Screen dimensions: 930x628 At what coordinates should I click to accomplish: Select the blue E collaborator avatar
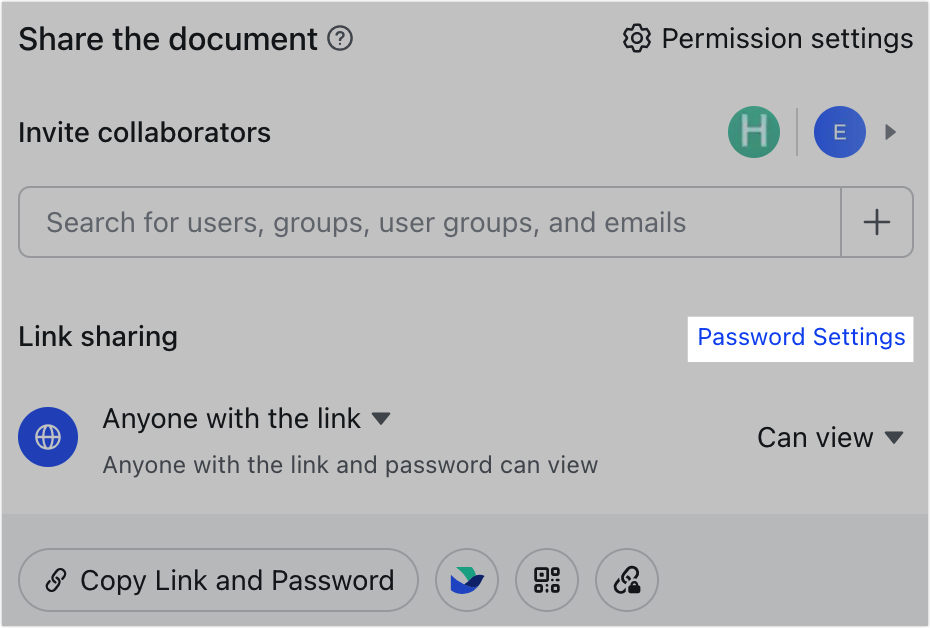[x=839, y=132]
